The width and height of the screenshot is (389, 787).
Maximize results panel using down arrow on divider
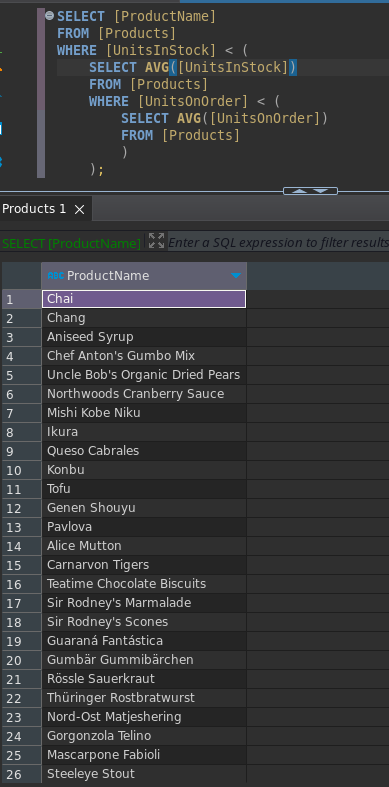pyautogui.click(x=321, y=191)
